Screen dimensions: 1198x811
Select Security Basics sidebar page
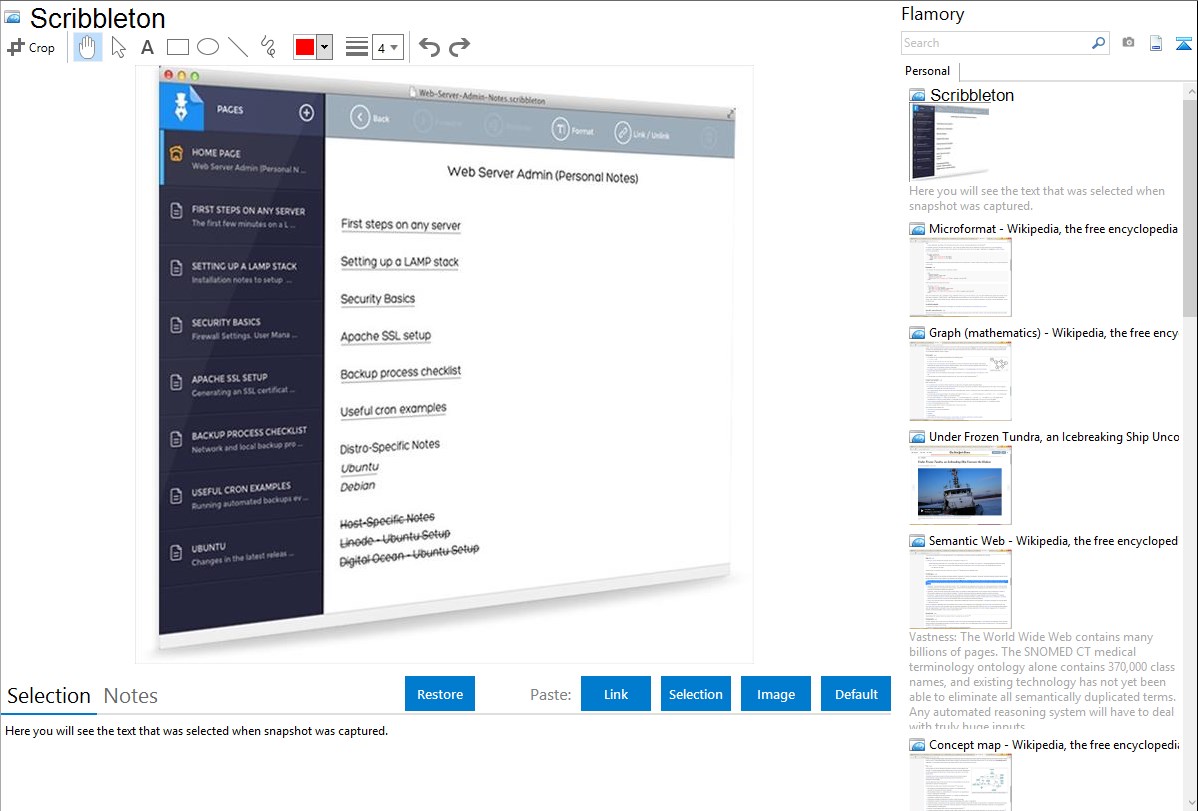pos(243,329)
